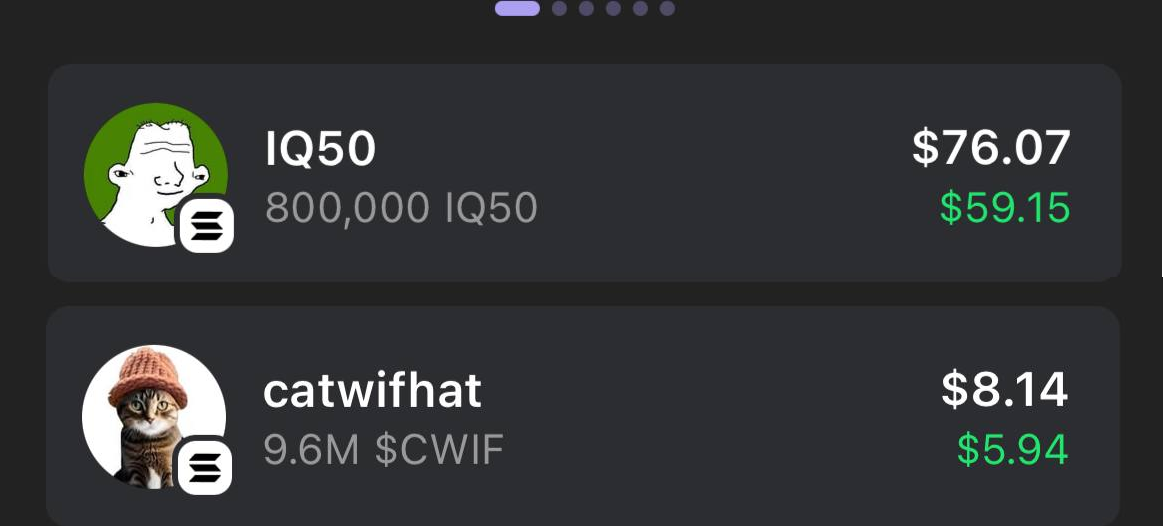
Task: Click the 800,000 IQ50 balance amount
Action: point(401,208)
